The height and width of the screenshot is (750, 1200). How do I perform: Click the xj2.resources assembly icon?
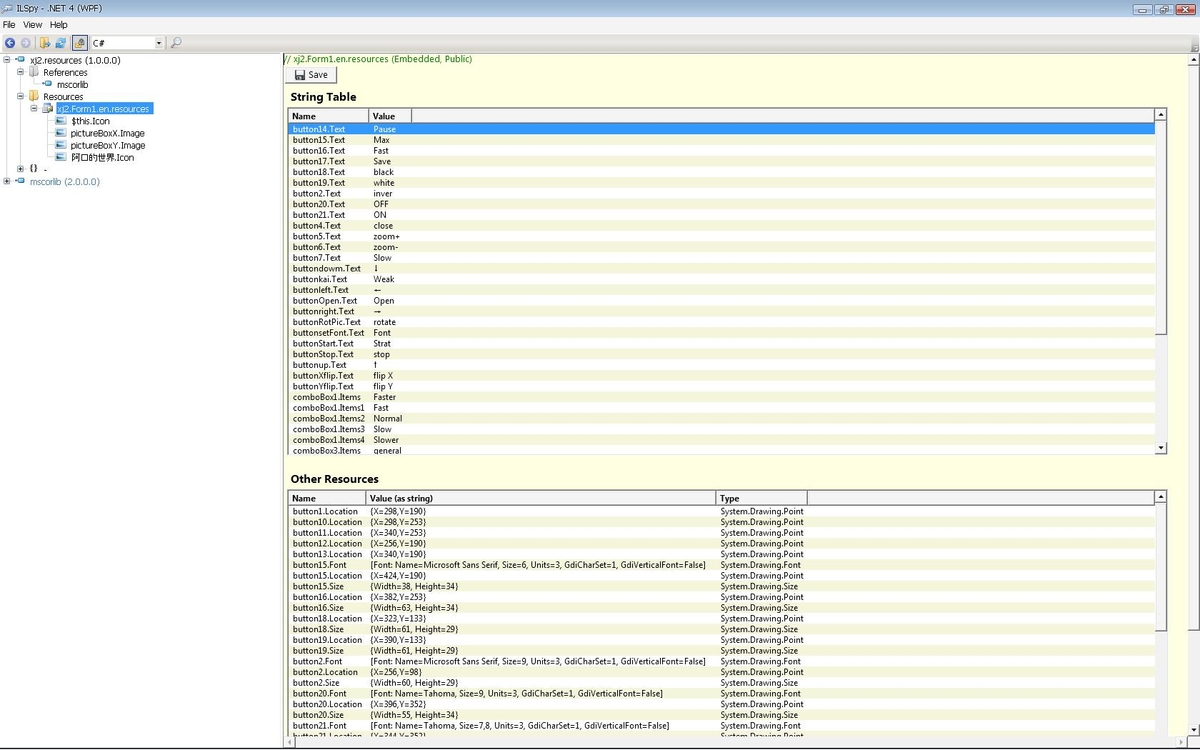[21, 60]
